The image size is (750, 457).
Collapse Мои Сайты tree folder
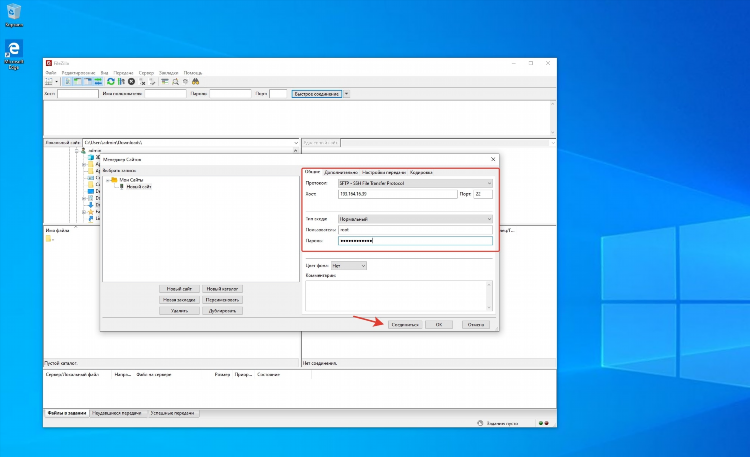(109, 180)
